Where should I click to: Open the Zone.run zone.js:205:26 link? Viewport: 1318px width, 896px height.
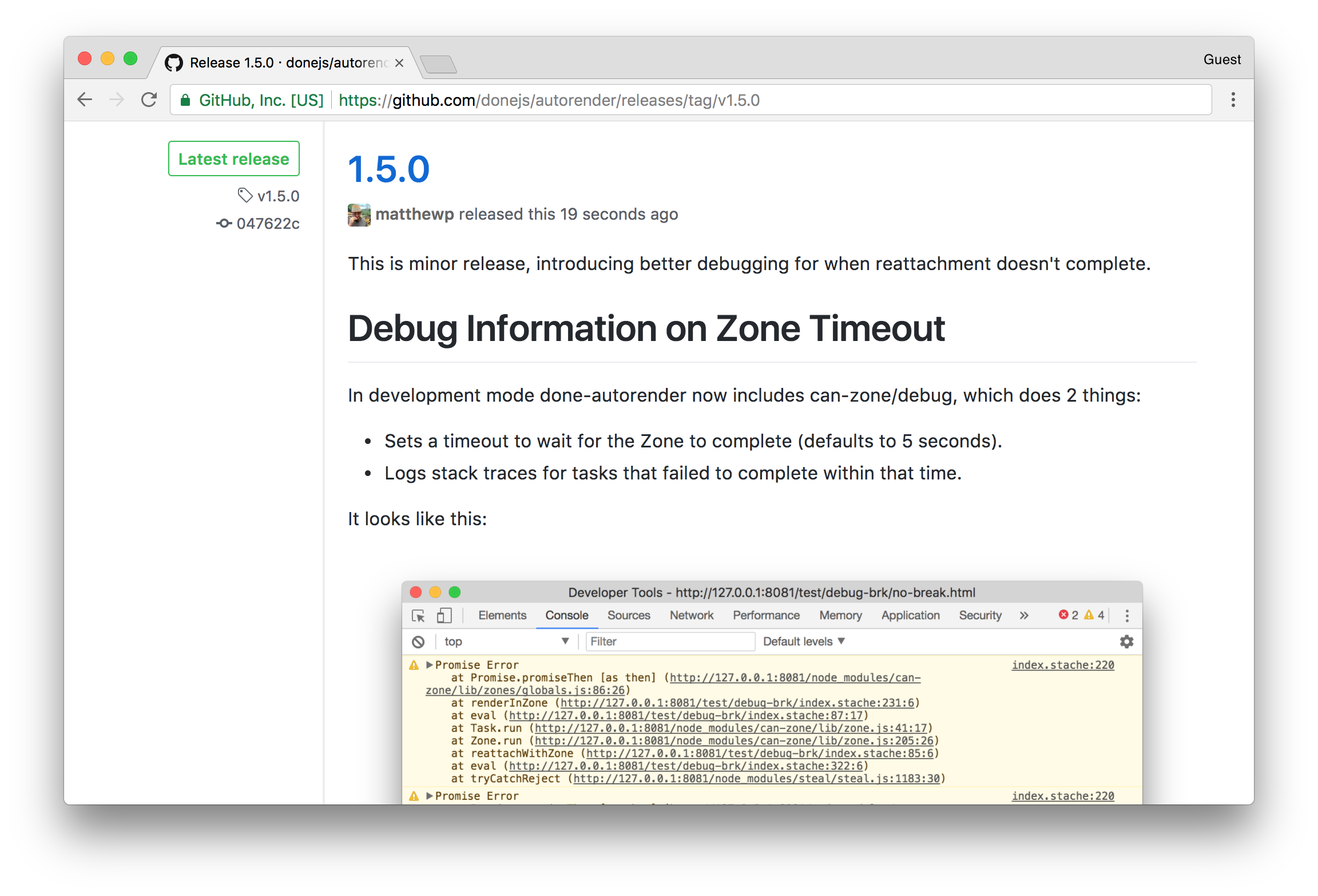tap(734, 740)
